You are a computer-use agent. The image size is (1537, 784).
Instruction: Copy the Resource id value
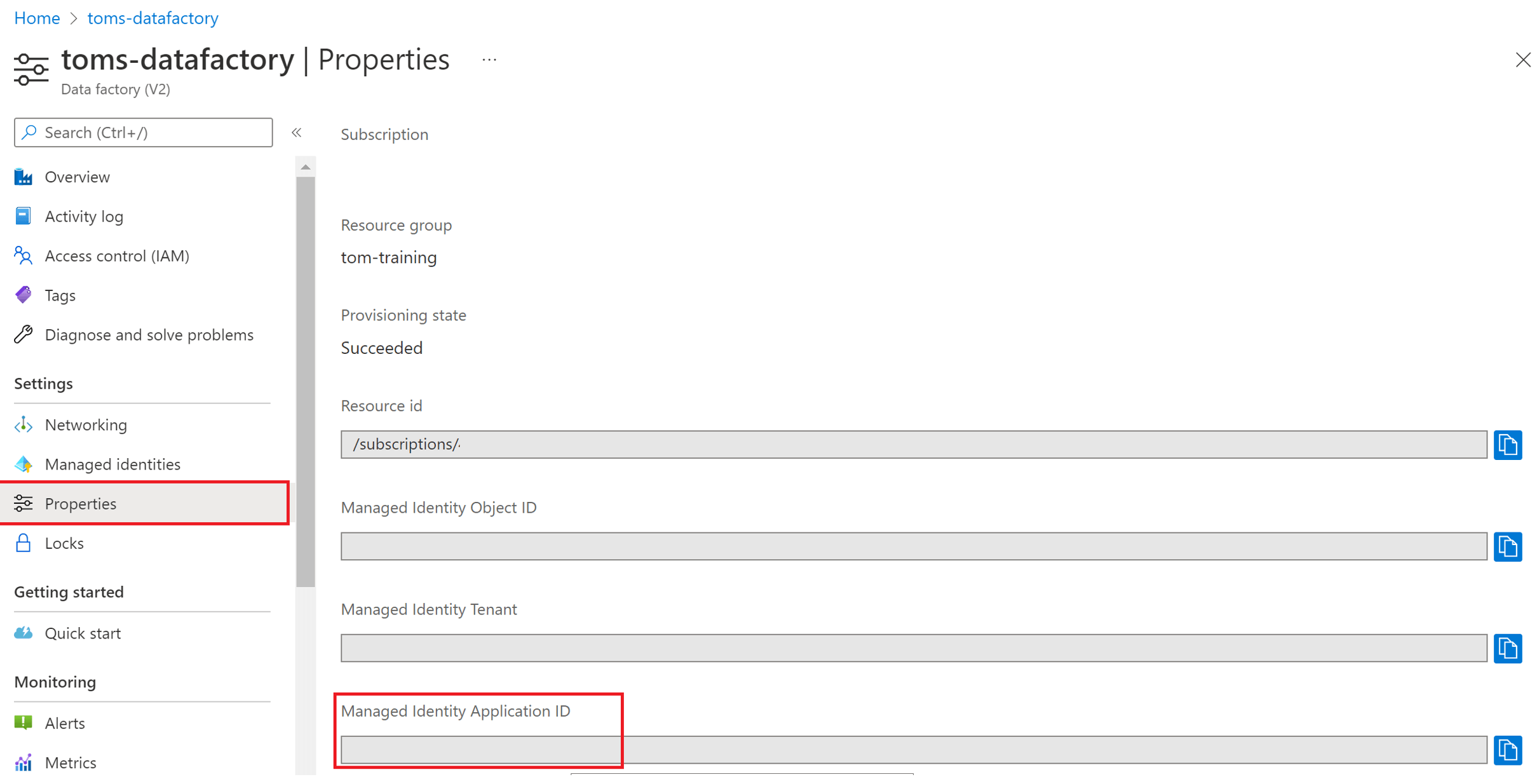(1508, 445)
